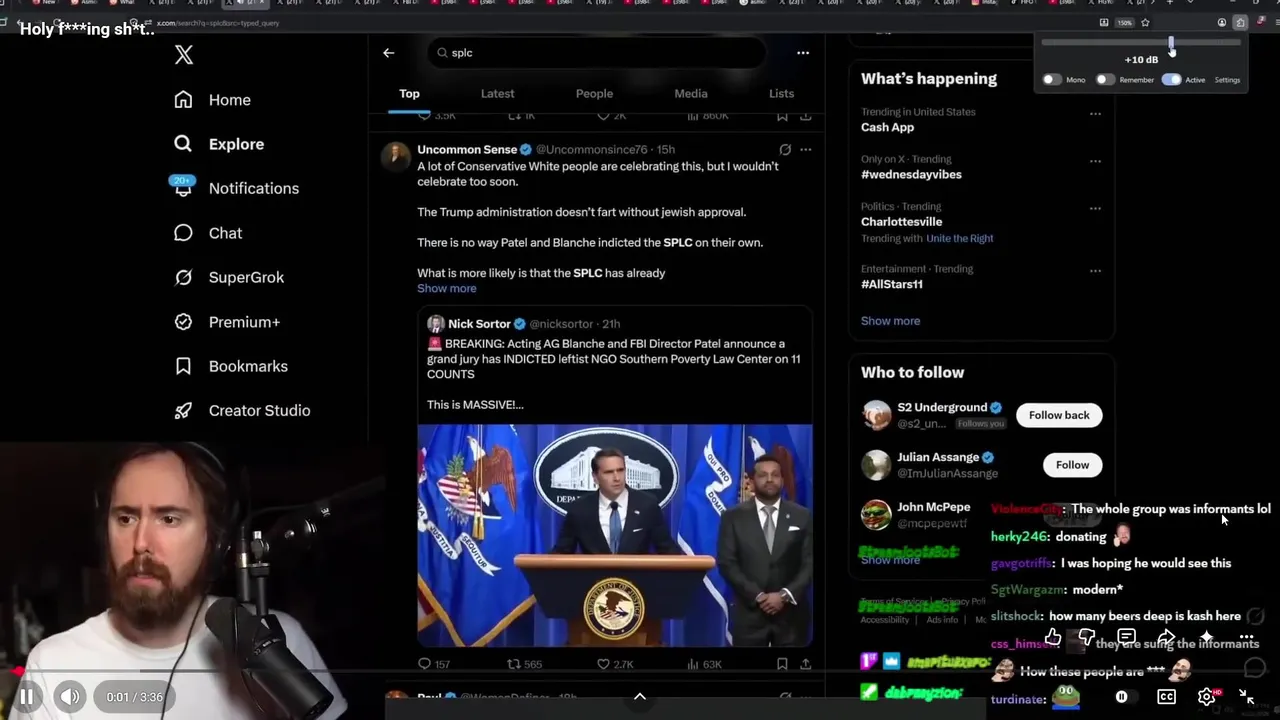The height and width of the screenshot is (720, 1280).
Task: Open Notifications in the sidebar
Action: [x=236, y=188]
